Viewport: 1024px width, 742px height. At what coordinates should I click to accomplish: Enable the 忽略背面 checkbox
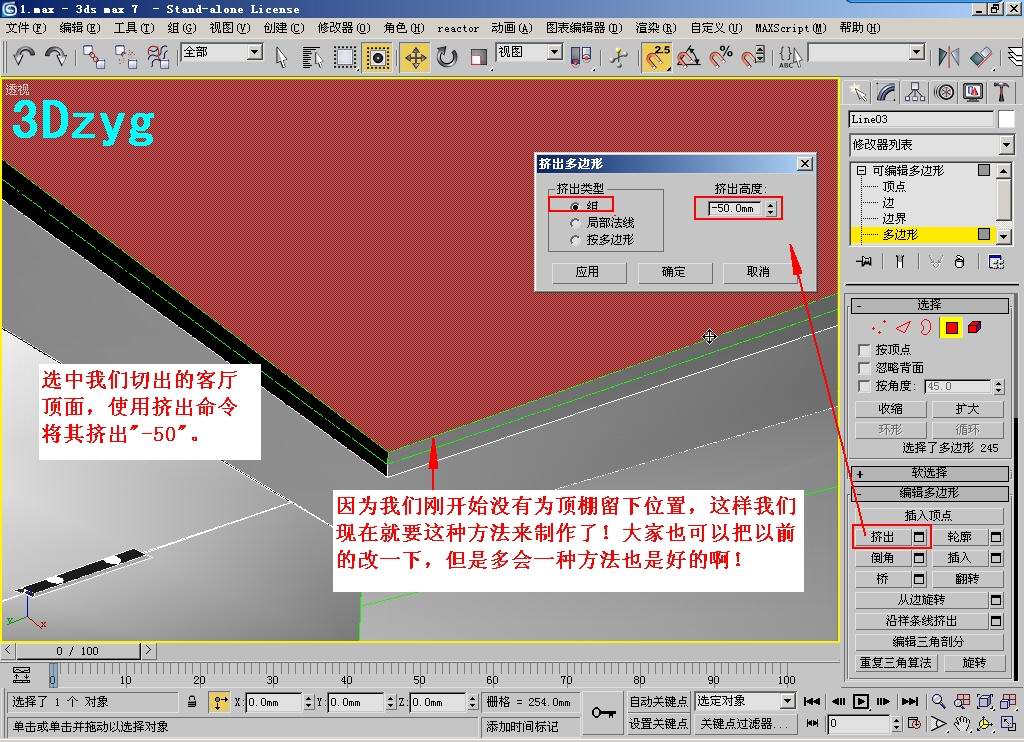864,368
